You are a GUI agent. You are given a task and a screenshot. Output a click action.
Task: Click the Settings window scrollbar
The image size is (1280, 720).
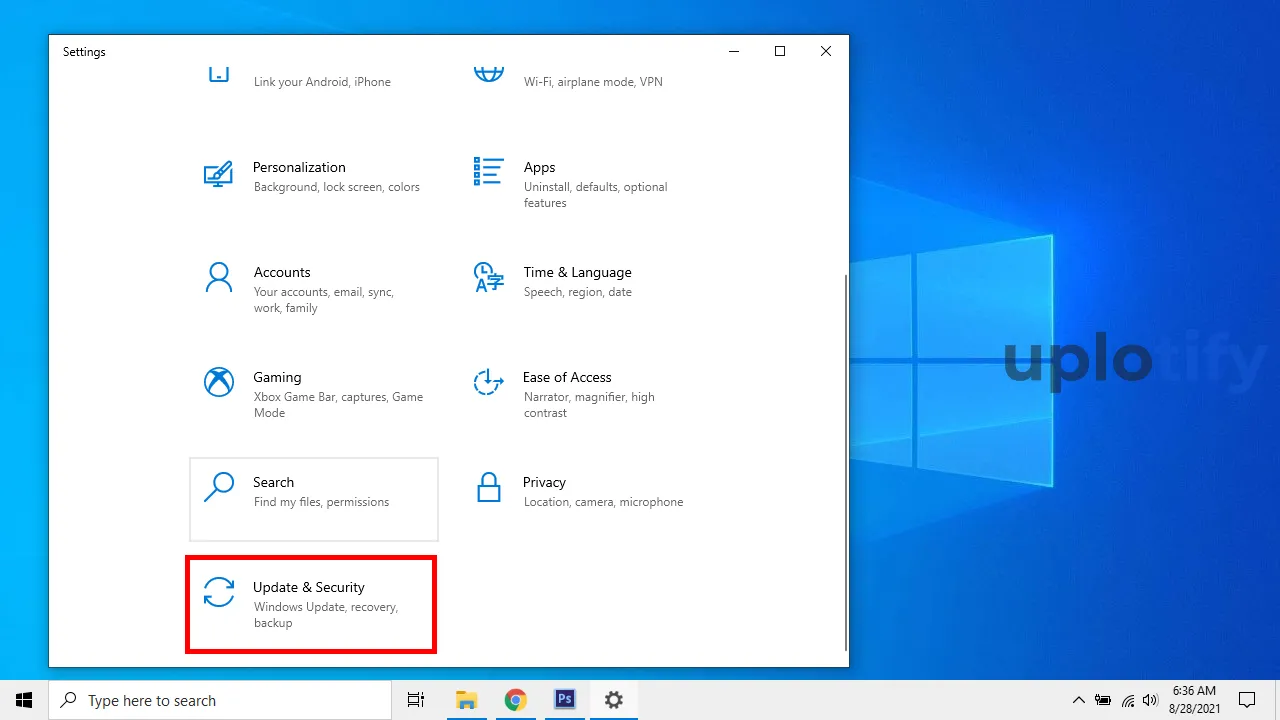coord(846,462)
